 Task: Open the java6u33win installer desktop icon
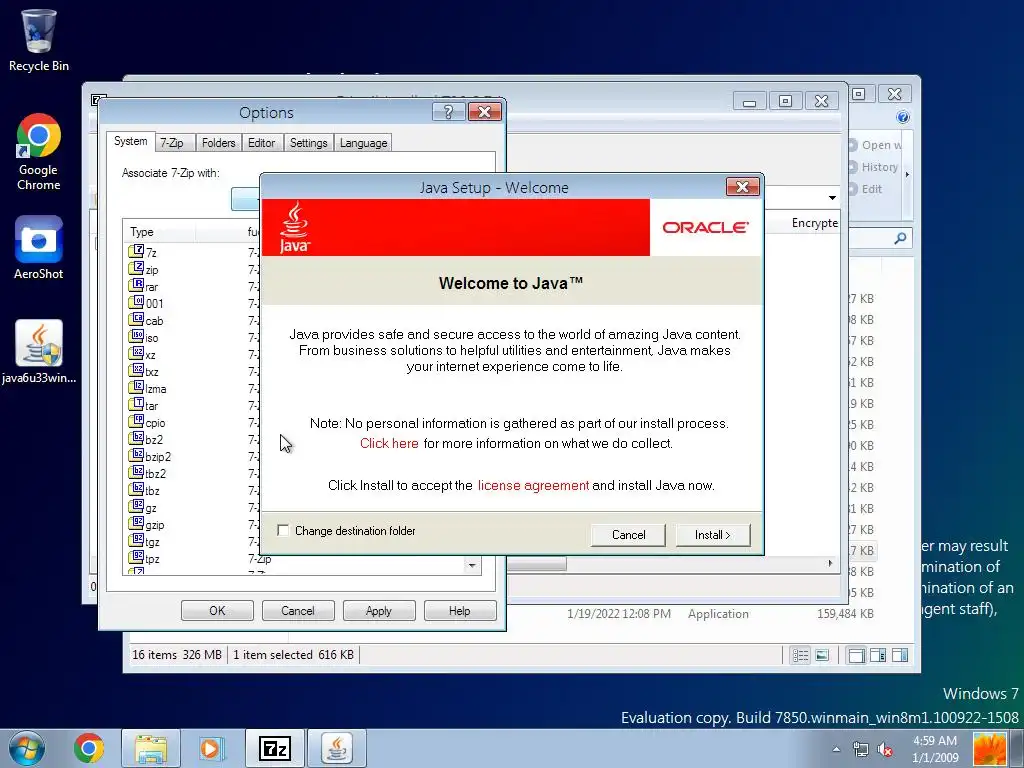point(38,351)
